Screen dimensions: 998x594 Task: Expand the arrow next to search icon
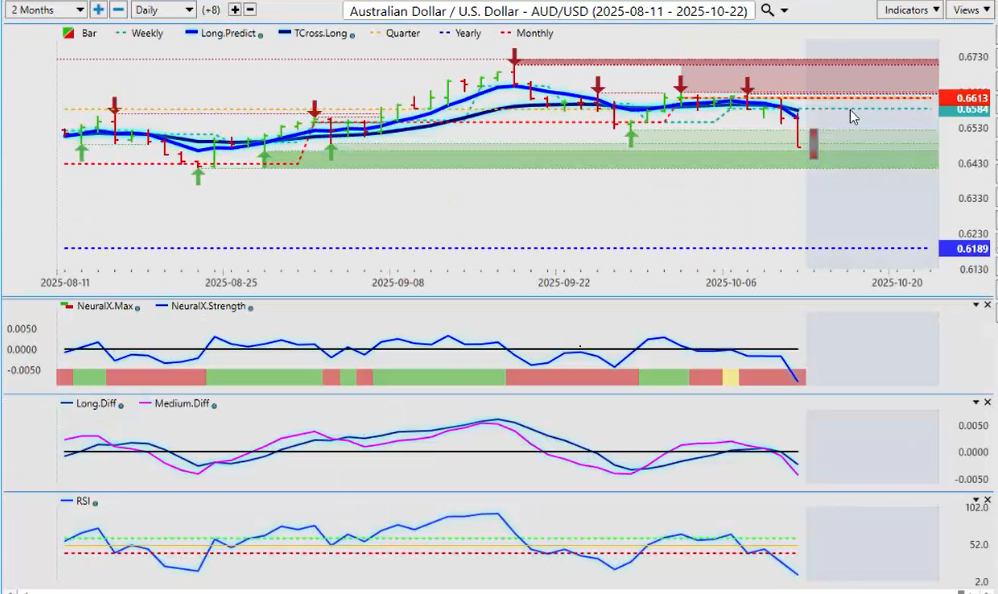(x=784, y=10)
